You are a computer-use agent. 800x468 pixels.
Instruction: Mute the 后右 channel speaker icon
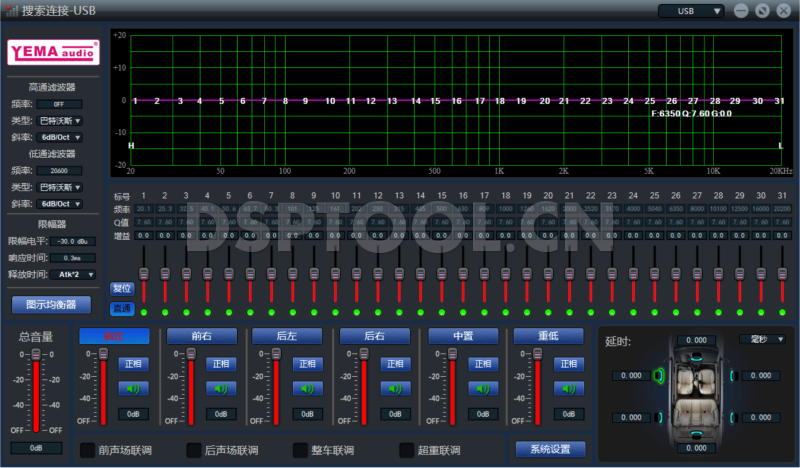tap(395, 389)
